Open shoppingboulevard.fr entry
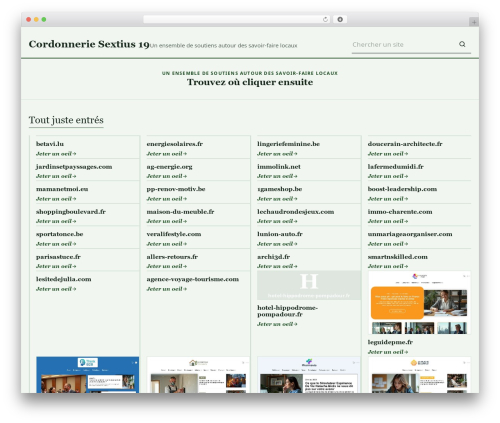This screenshot has width=500, height=423. coord(71,212)
